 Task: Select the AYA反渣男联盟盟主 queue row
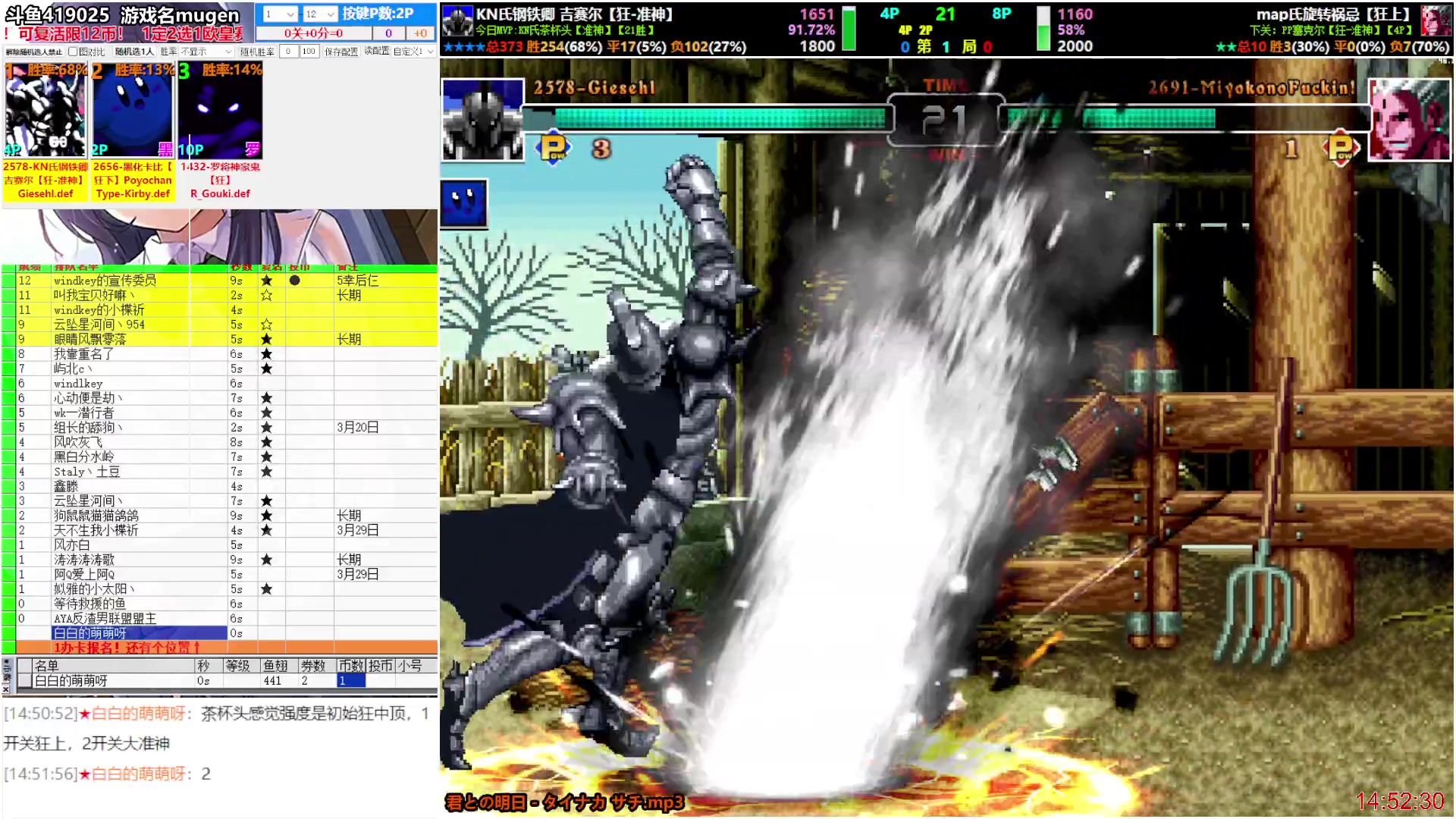[x=220, y=619]
